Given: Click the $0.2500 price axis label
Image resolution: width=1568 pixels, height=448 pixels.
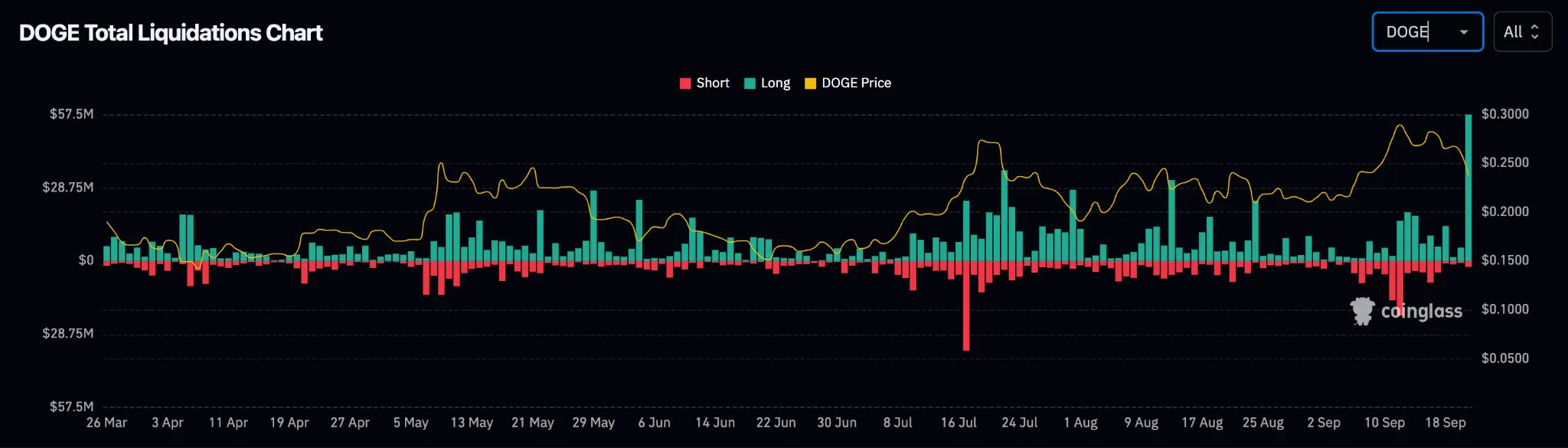Looking at the screenshot, I should click(1505, 163).
